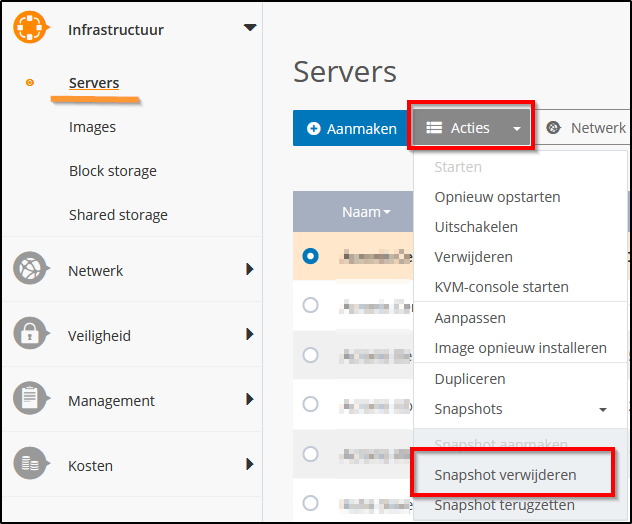
Task: Click the list icon on Acties button
Action: coord(434,128)
